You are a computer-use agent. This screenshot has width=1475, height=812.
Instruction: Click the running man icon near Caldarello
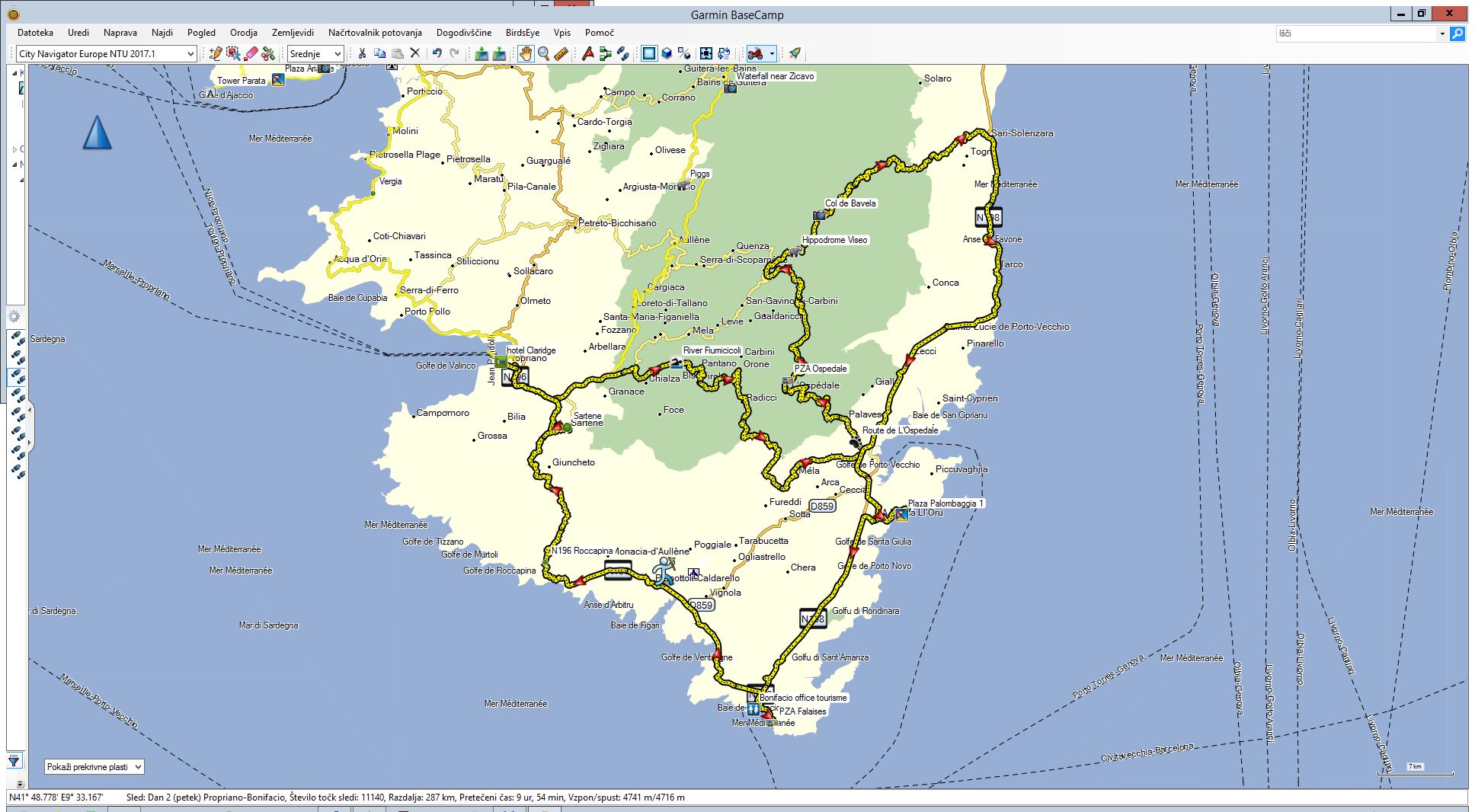tap(664, 571)
